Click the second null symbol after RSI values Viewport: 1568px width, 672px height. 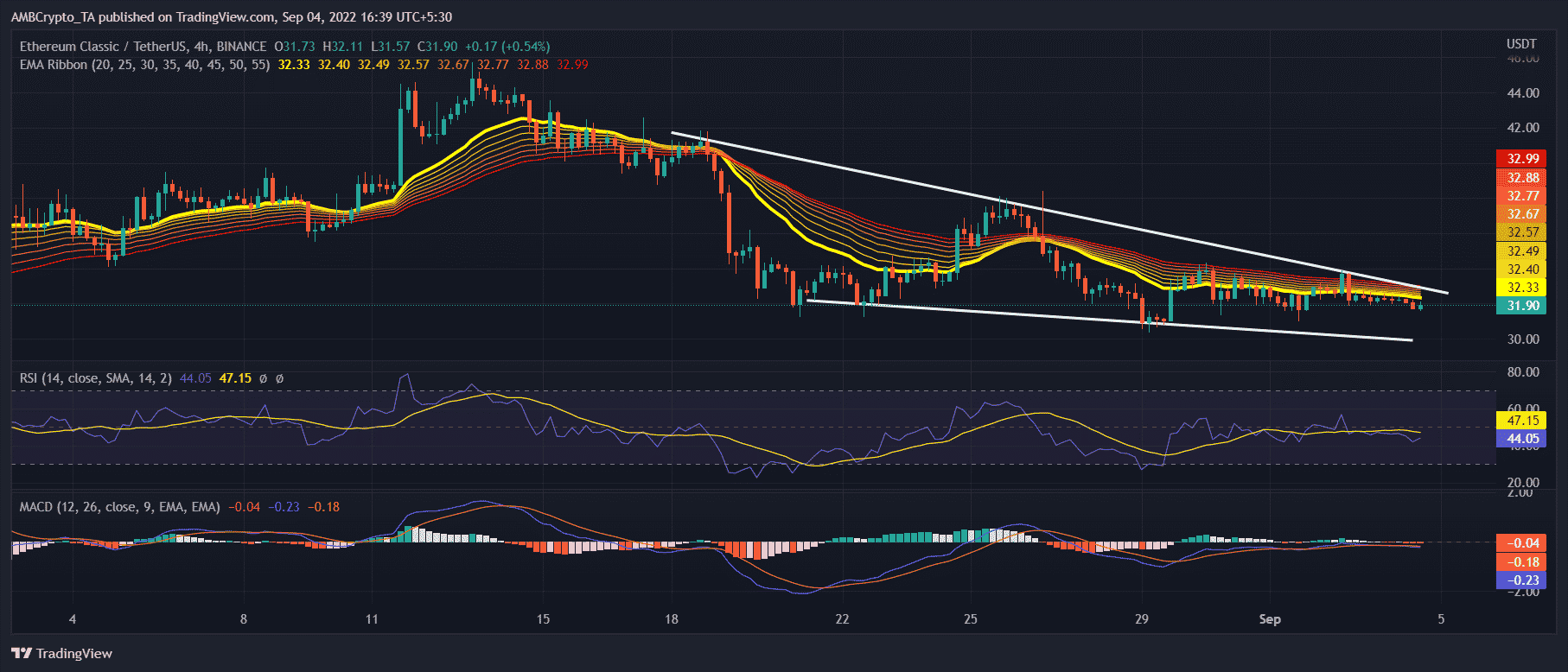[x=279, y=378]
